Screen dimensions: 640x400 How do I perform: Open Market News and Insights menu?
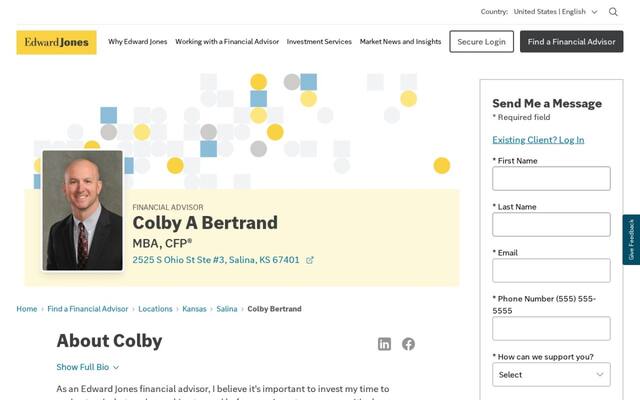coord(400,42)
